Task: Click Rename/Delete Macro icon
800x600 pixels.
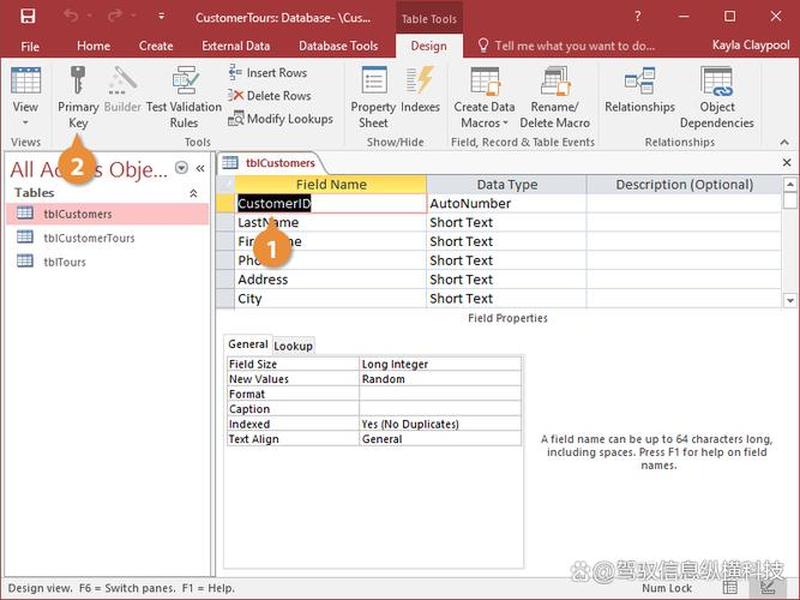Action: (555, 81)
